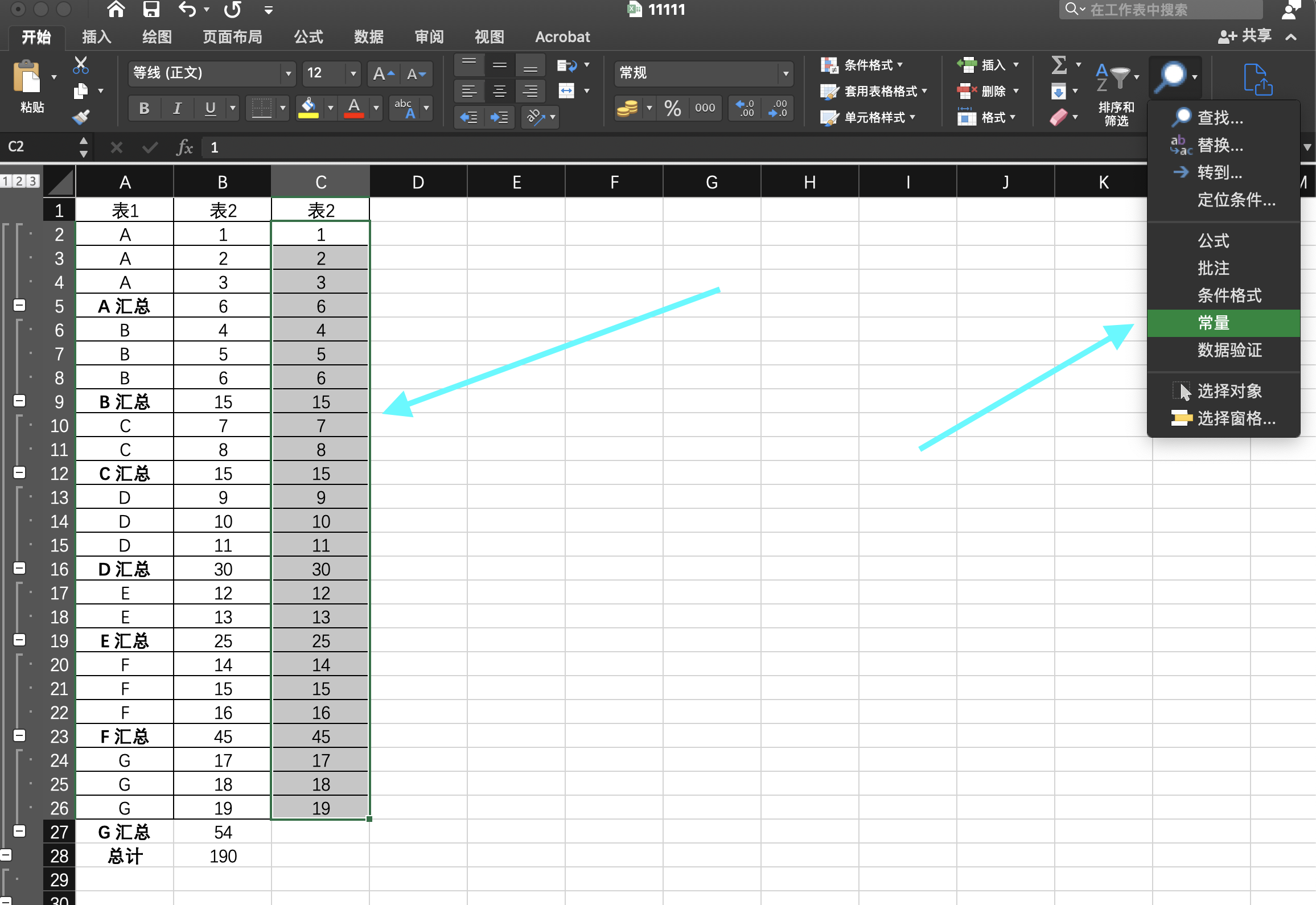
Task: Open the font color dropdown arrow
Action: [x=376, y=108]
